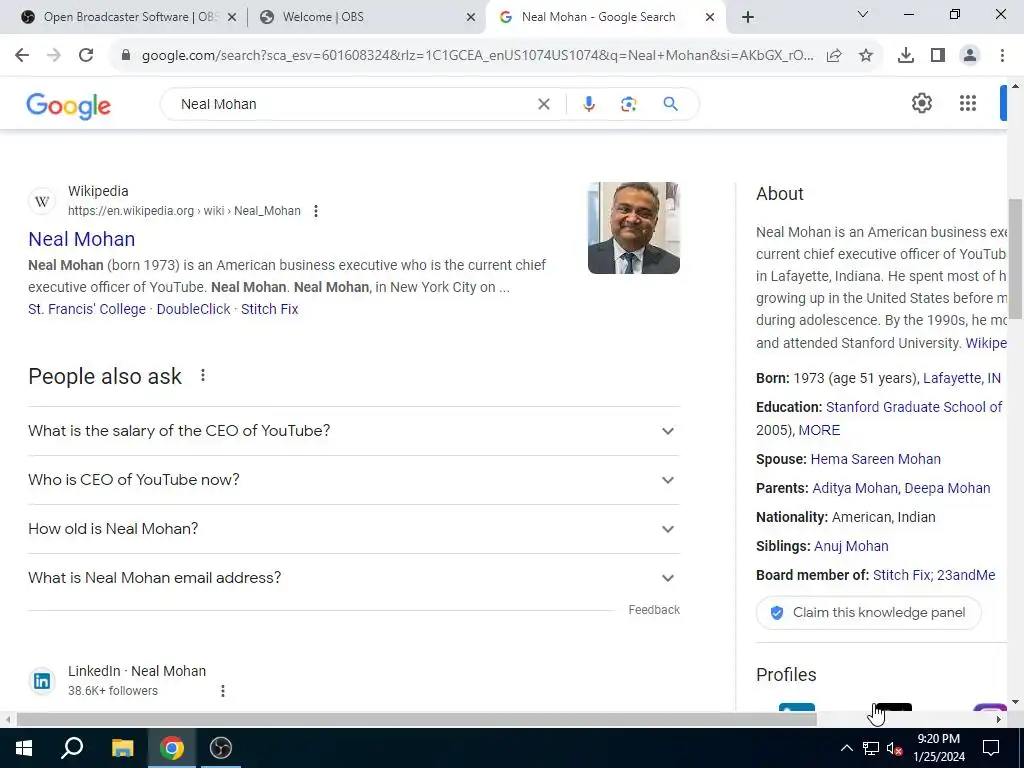1024x768 pixels.
Task: Open OBS Studio from the taskbar
Action: pos(221,748)
